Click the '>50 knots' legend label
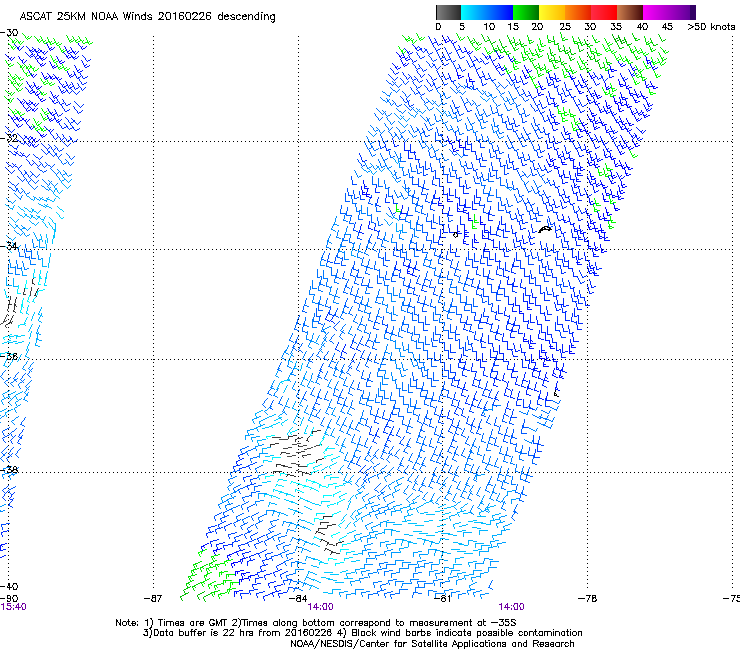 (x=711, y=27)
